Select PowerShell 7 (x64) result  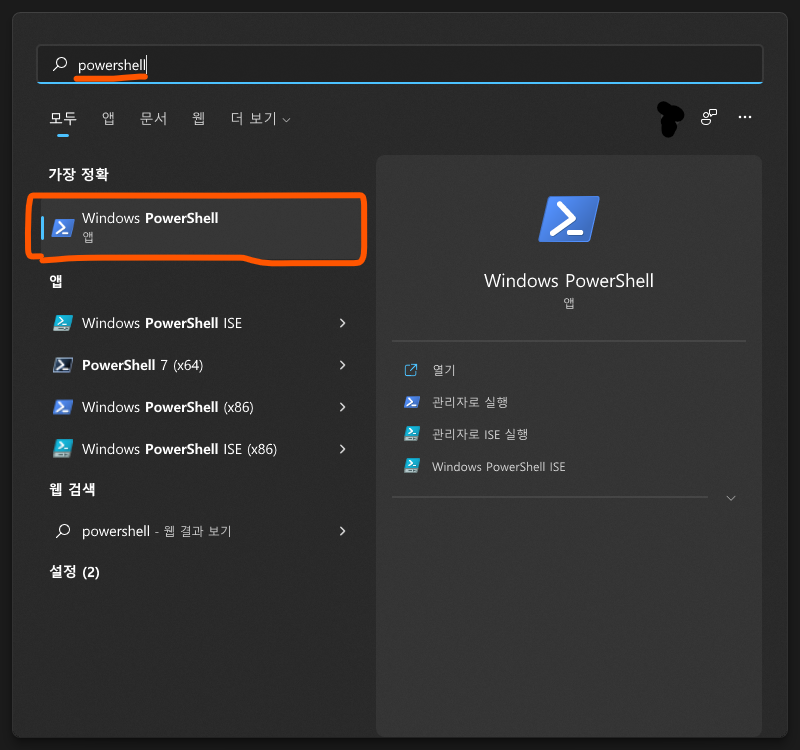coord(199,365)
